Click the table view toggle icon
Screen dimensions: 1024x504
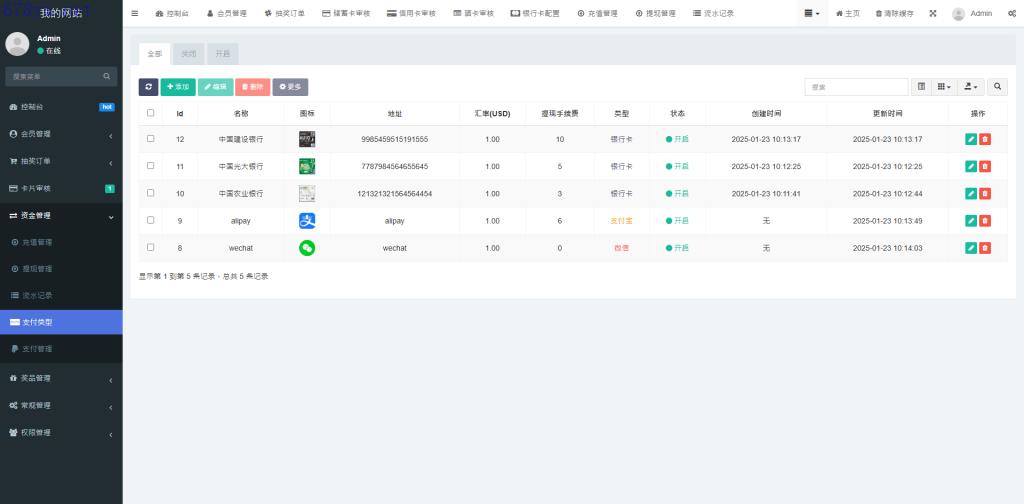coord(921,87)
